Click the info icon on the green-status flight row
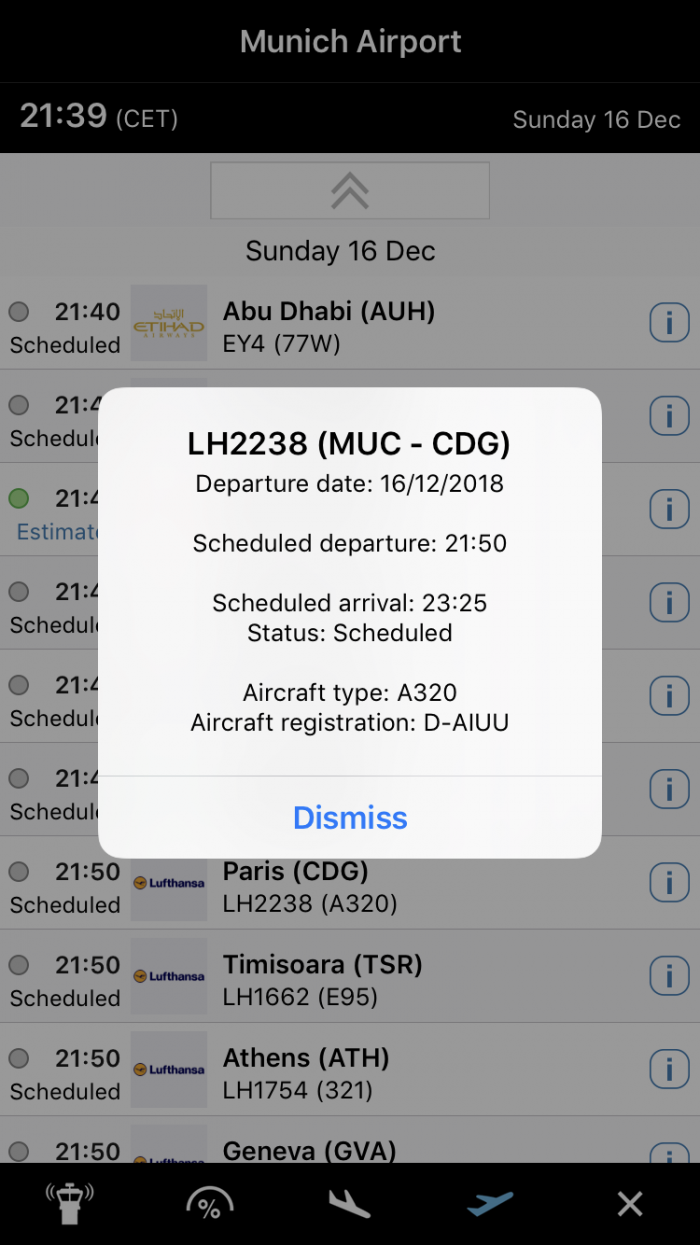 (x=669, y=509)
